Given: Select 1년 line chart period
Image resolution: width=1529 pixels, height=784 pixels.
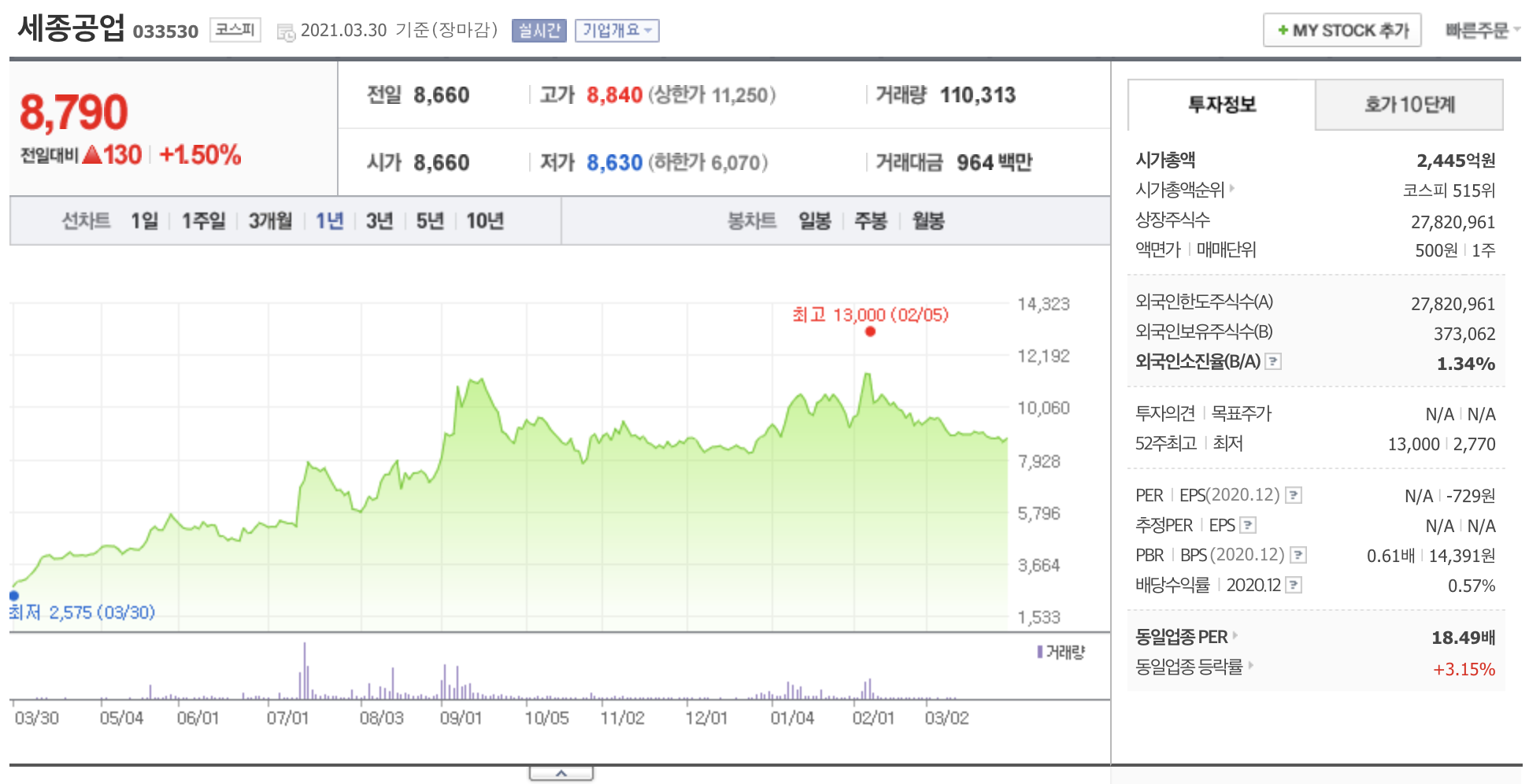Looking at the screenshot, I should [330, 221].
